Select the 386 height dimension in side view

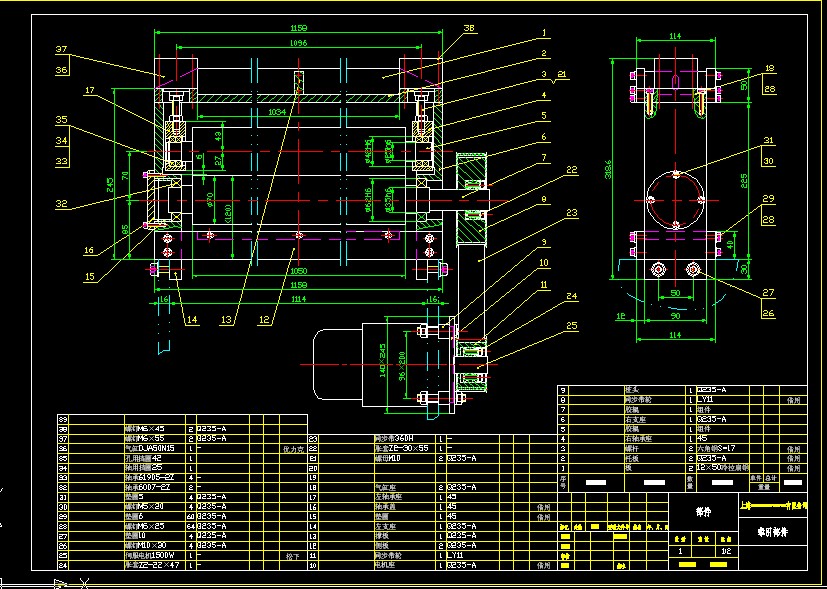(x=610, y=170)
